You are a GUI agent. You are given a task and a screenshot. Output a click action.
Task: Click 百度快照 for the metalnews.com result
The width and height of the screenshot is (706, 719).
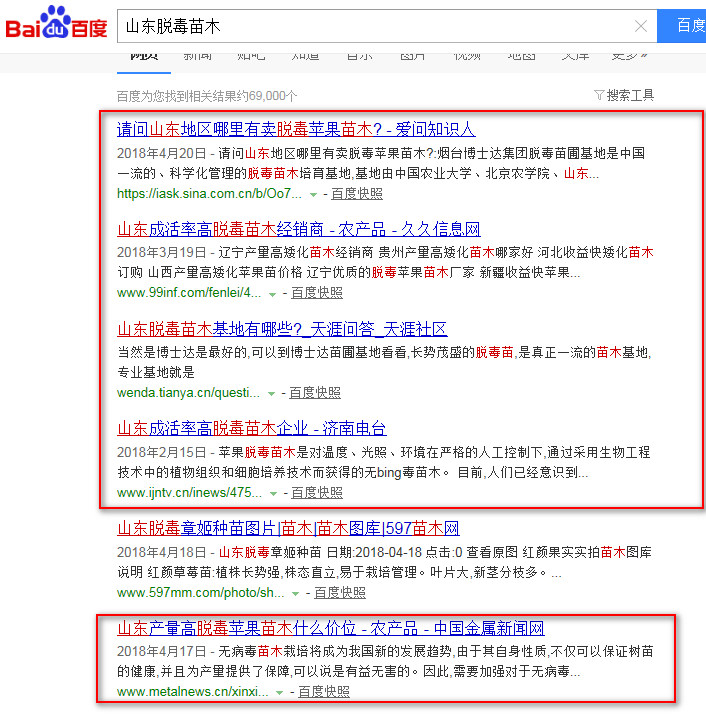point(323,691)
